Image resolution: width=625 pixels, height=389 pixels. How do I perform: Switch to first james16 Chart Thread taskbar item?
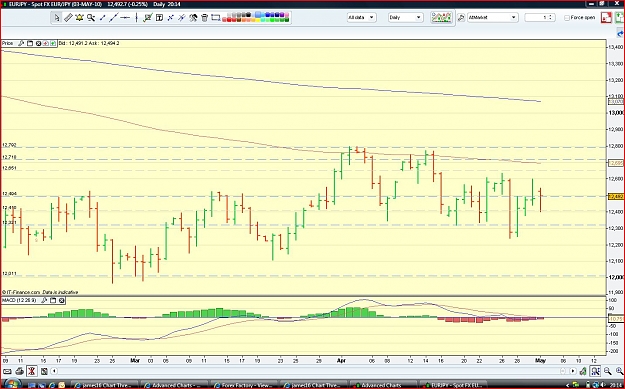pos(105,385)
